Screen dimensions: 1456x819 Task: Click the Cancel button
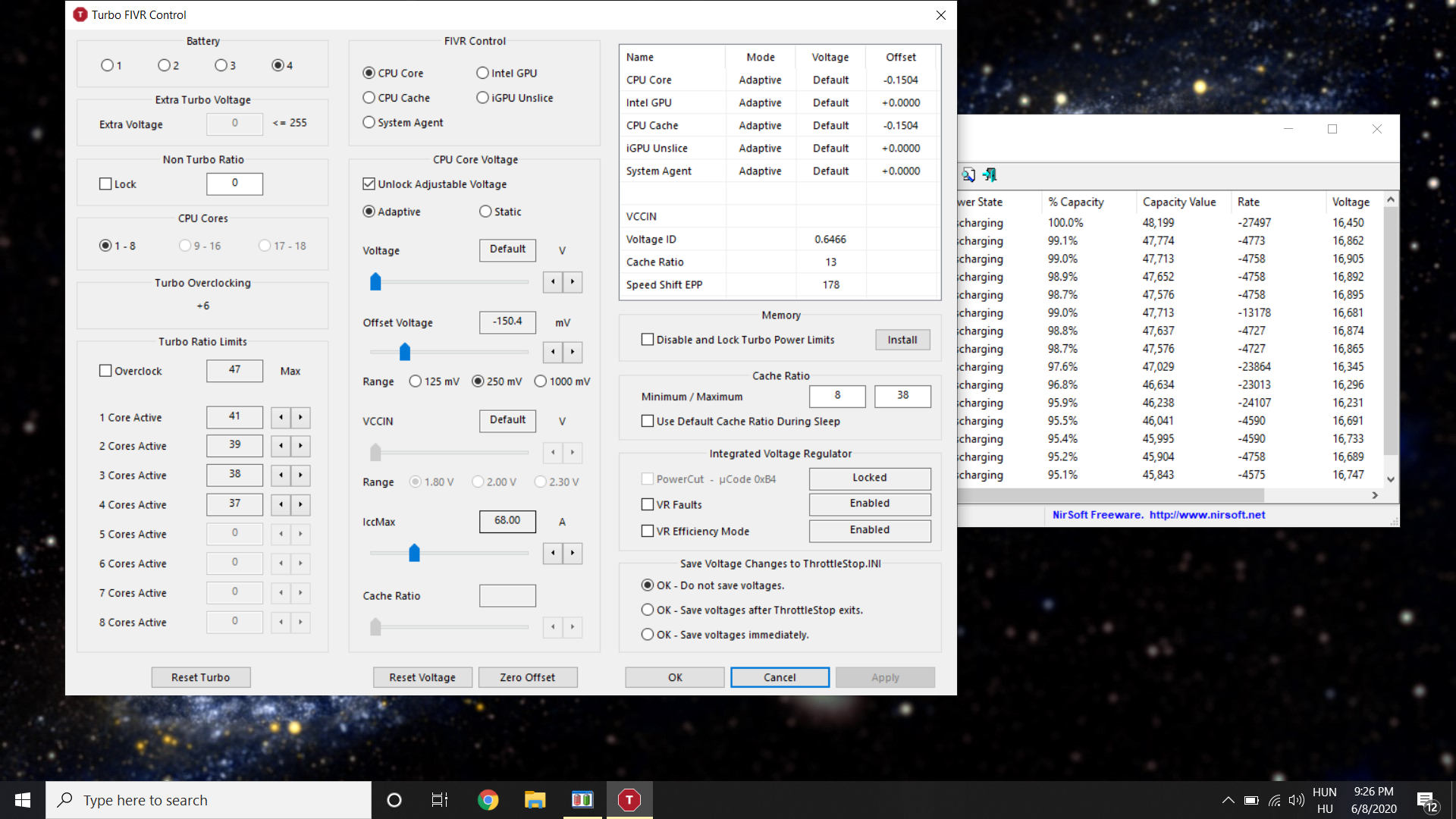coord(780,677)
